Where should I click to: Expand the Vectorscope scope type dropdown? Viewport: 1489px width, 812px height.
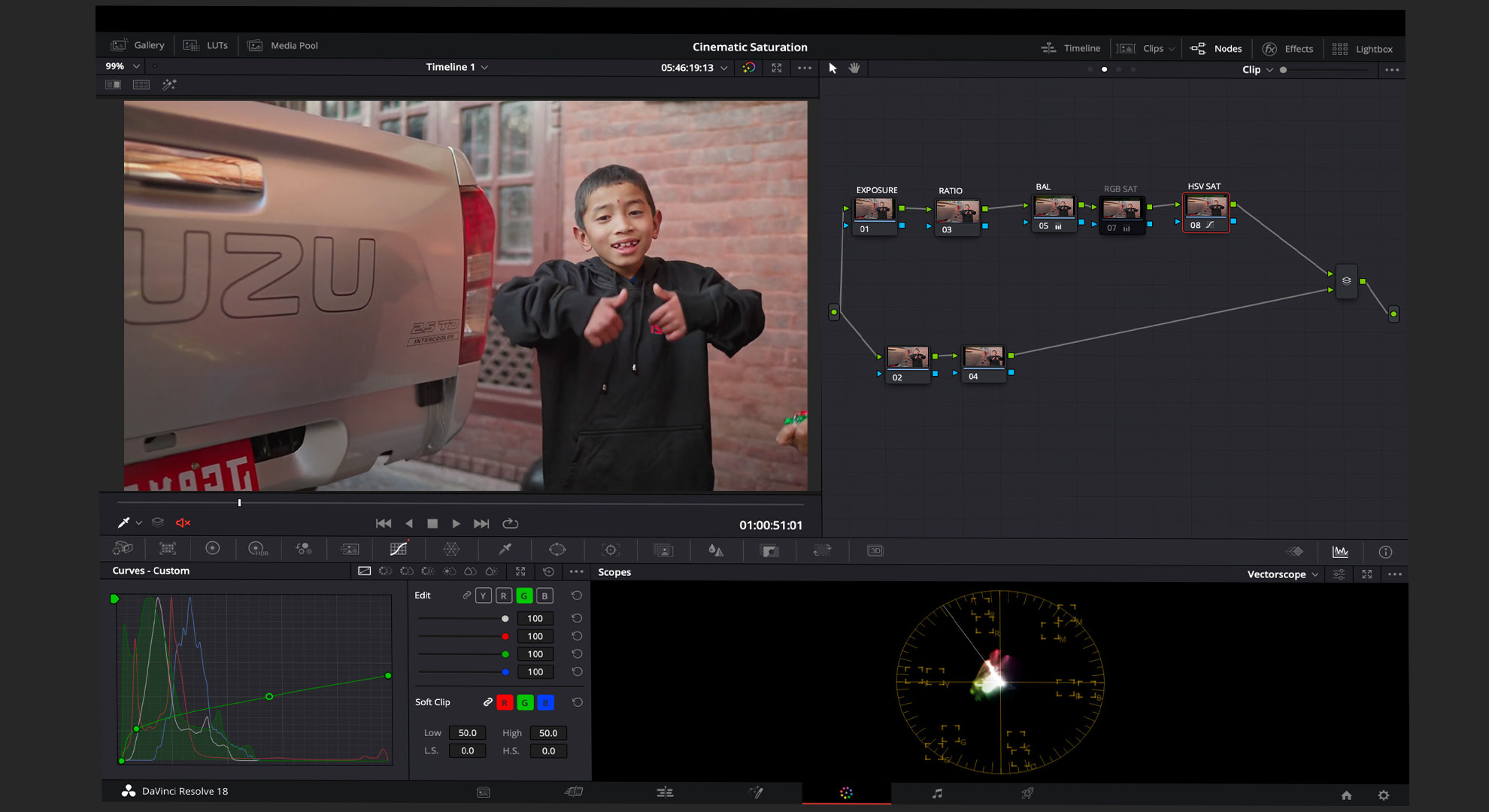pyautogui.click(x=1282, y=574)
